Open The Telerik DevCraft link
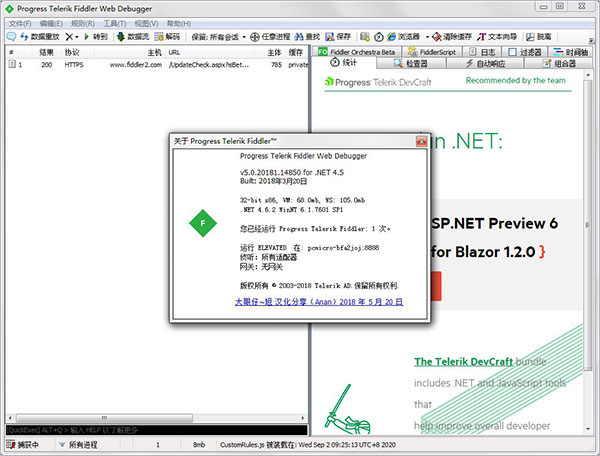 [x=463, y=362]
